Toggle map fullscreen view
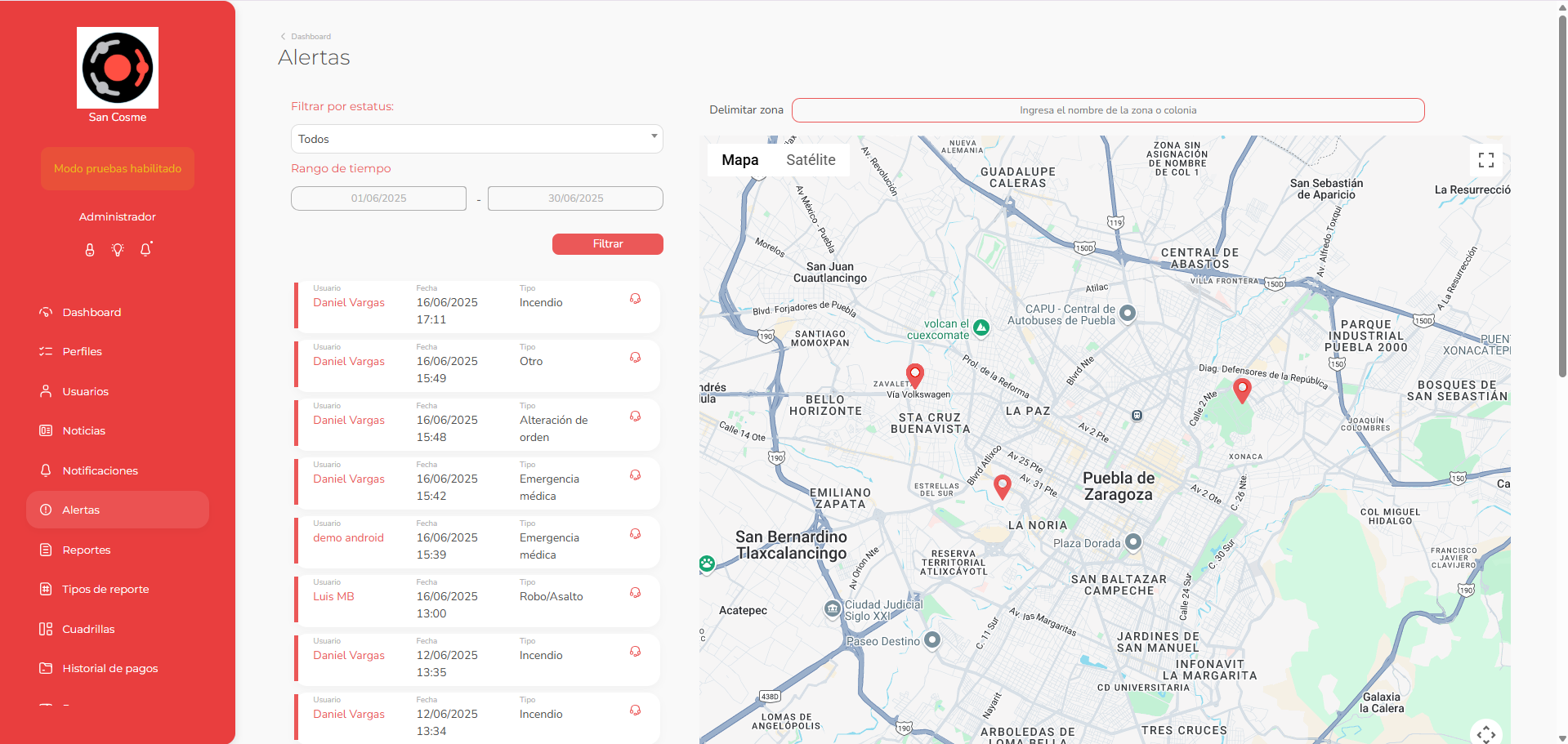The image size is (1568, 744). point(1485,160)
